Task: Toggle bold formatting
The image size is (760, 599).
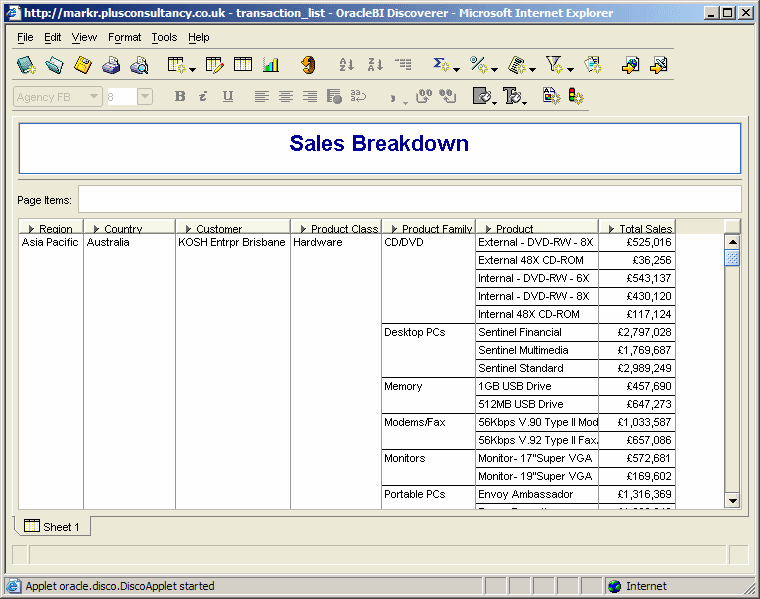Action: (180, 96)
